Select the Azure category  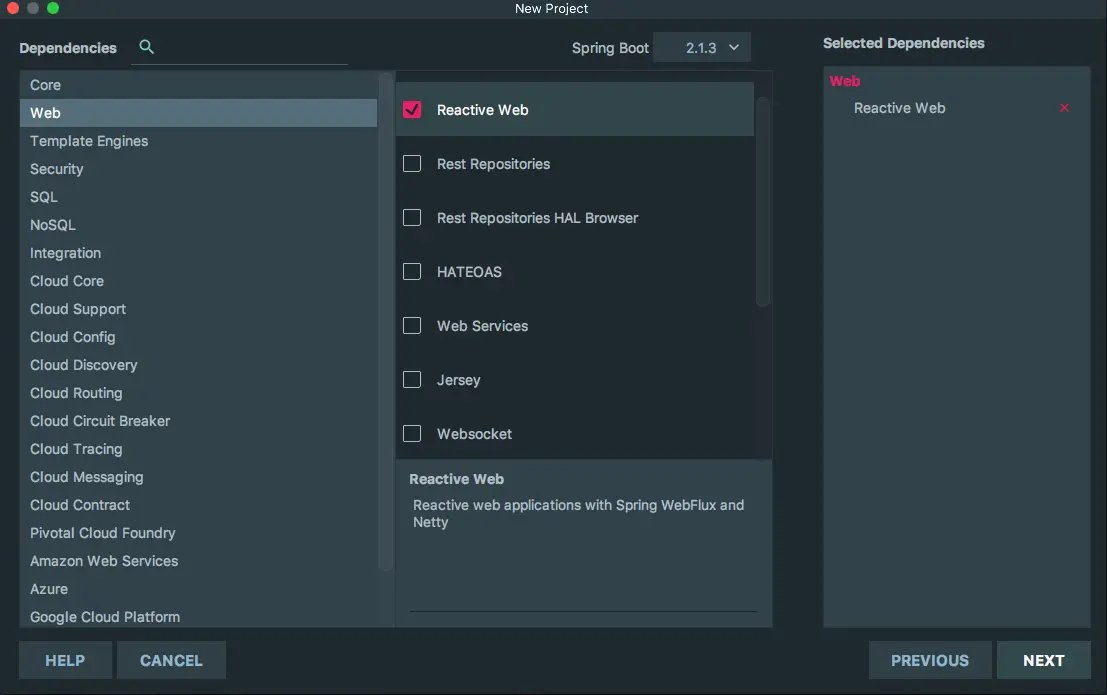[198, 589]
